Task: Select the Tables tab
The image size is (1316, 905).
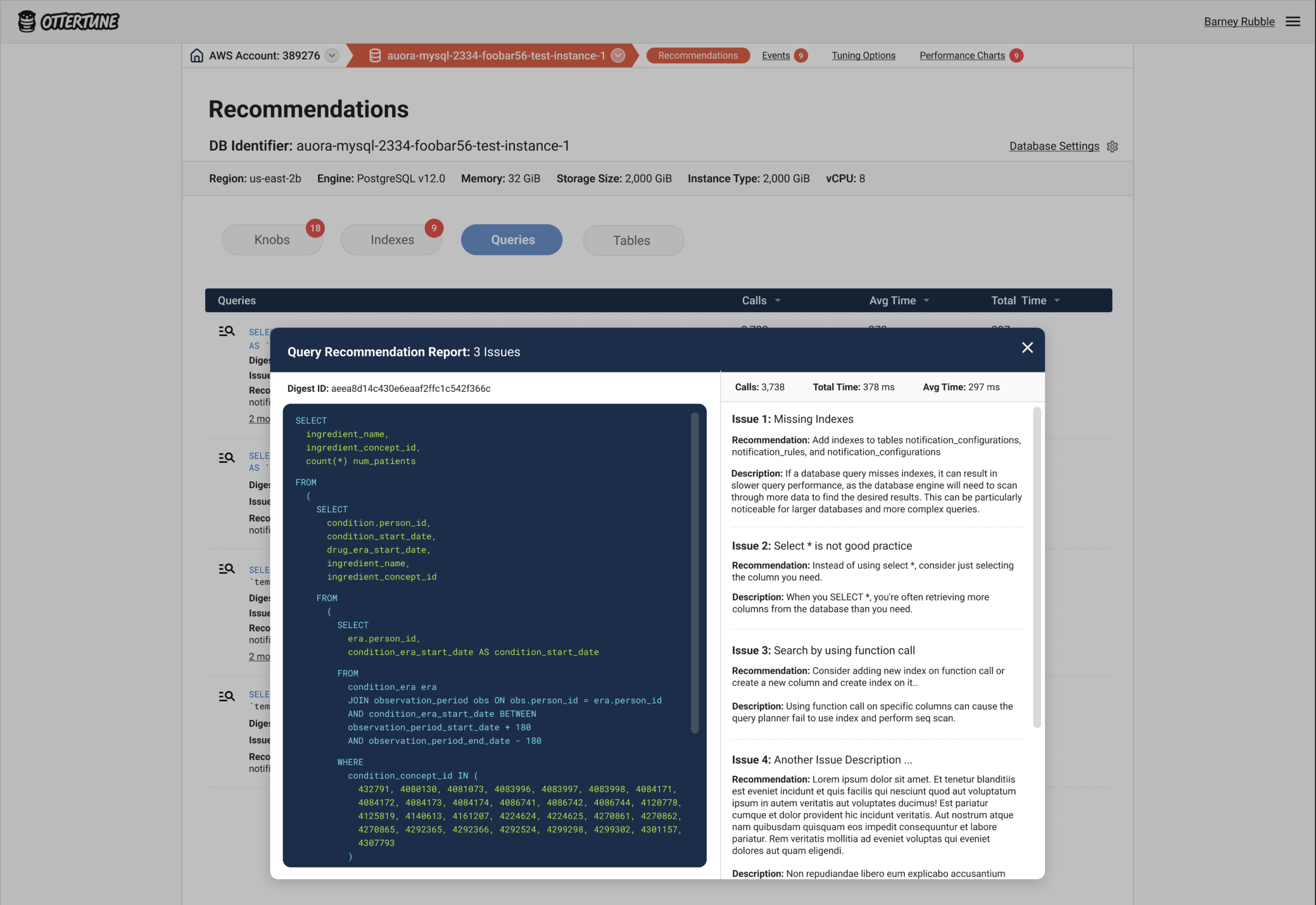Action: (632, 241)
